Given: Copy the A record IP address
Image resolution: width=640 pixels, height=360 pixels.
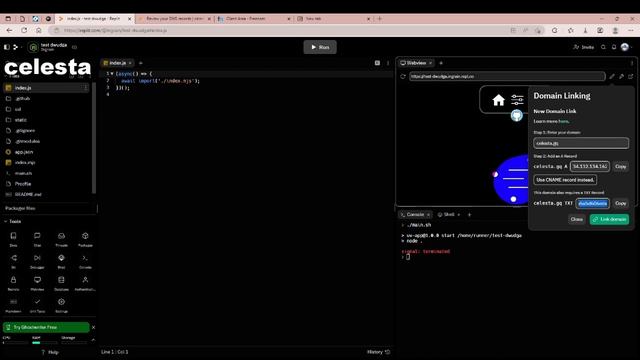Looking at the screenshot, I should point(620,167).
